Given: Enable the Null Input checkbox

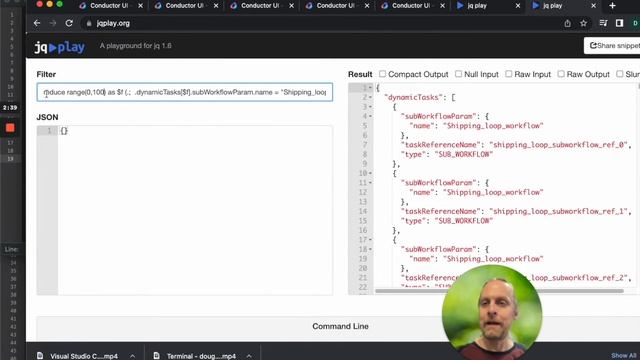Looking at the screenshot, I should click(x=458, y=74).
